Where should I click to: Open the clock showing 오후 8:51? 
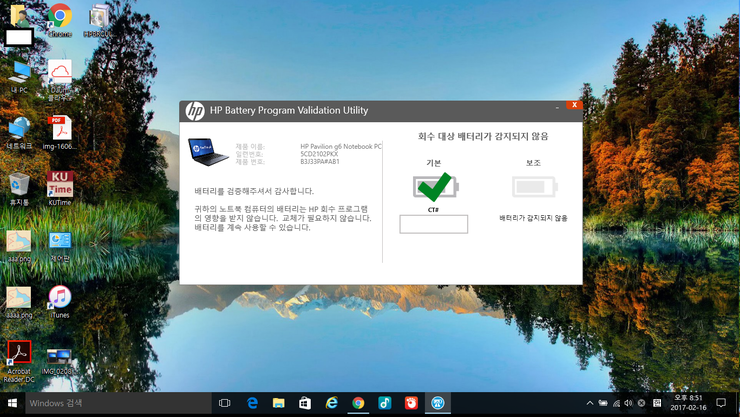688,403
